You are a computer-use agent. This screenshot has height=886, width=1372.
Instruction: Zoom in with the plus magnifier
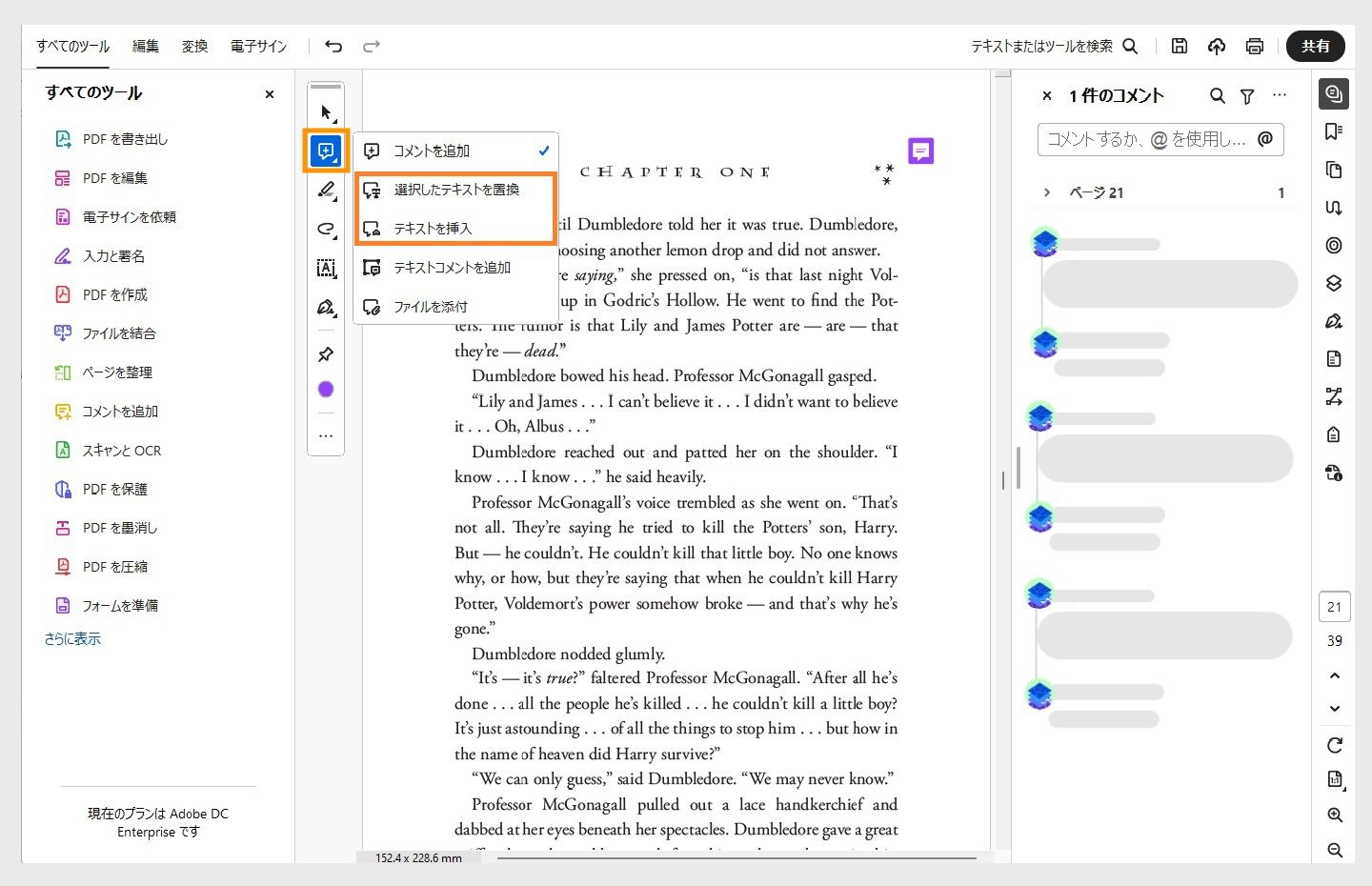pos(1334,816)
